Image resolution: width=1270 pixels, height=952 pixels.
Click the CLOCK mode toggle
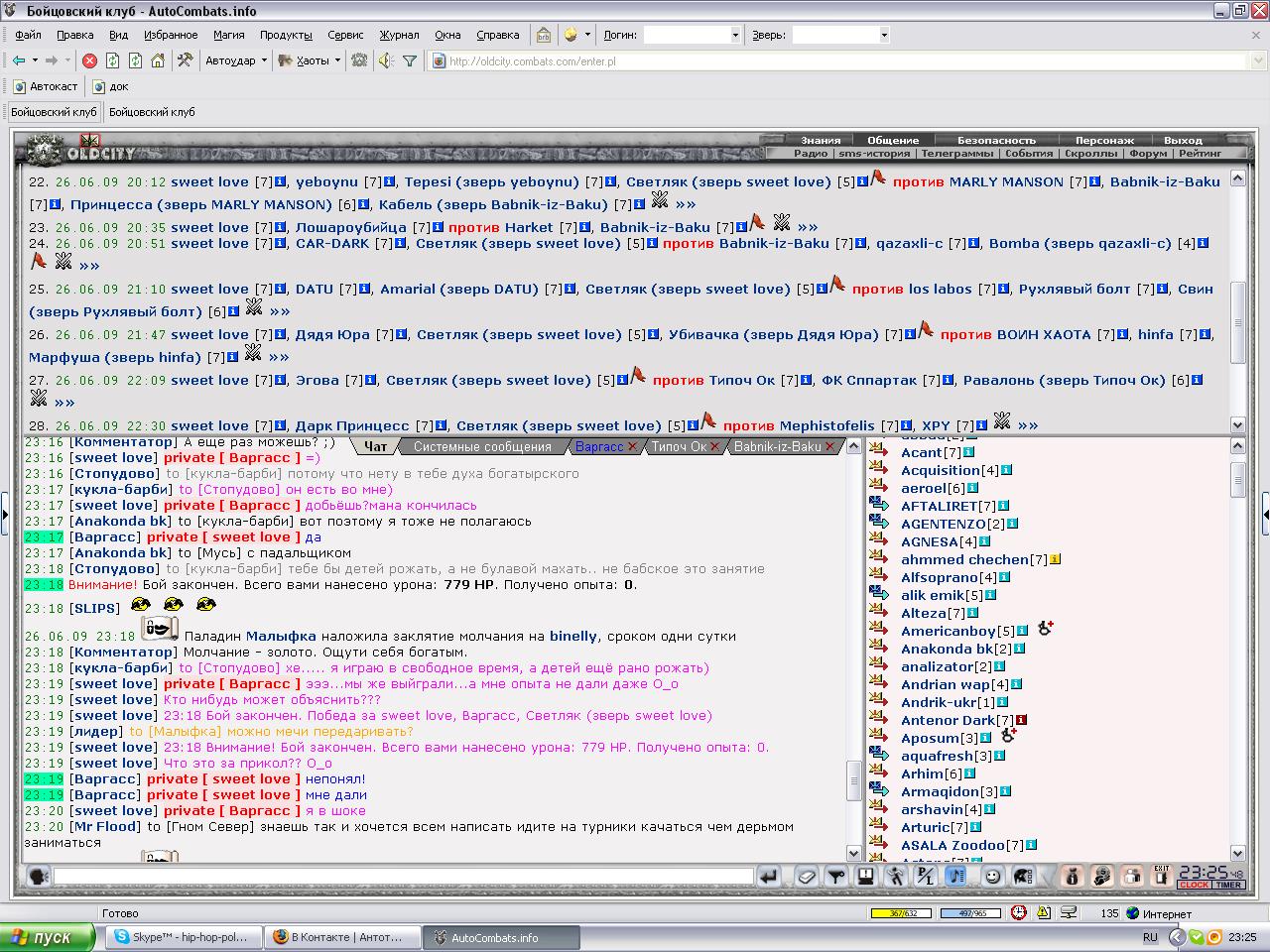(x=1194, y=885)
